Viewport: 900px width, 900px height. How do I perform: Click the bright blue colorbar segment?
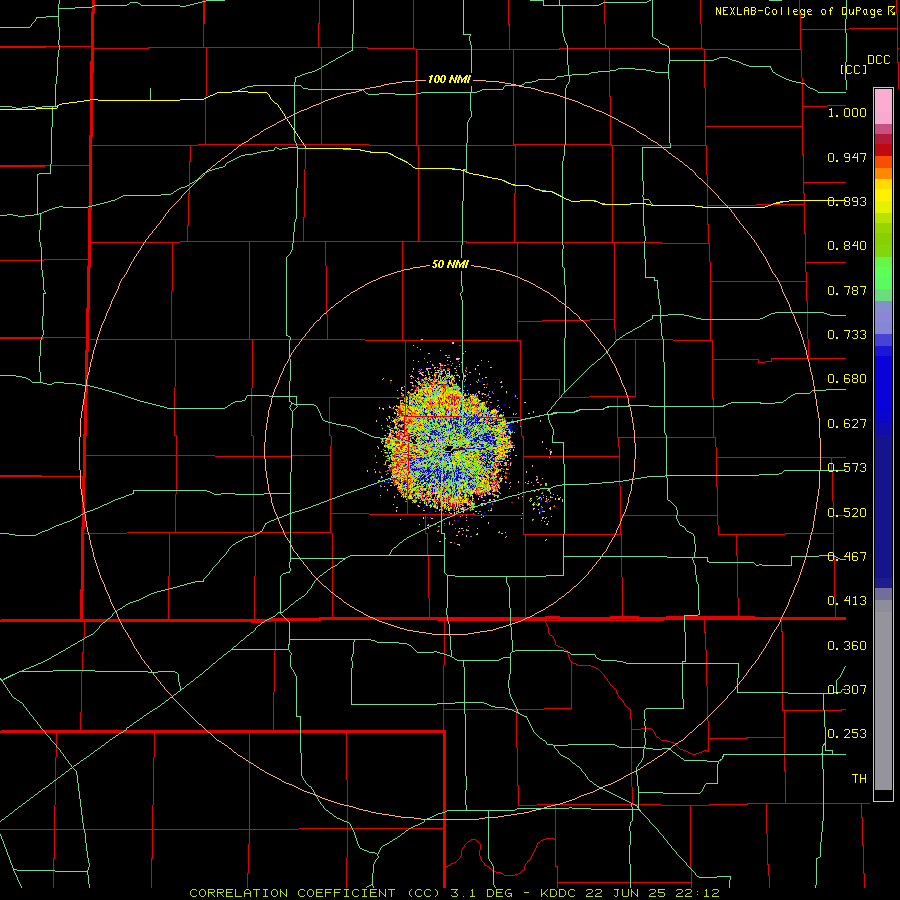pyautogui.click(x=883, y=390)
